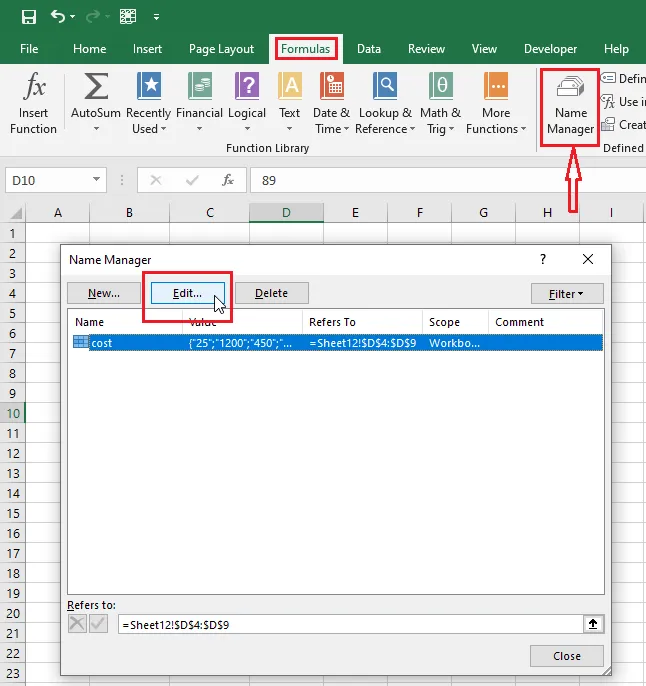
Task: Click the Name Manager help question mark
Action: [543, 259]
